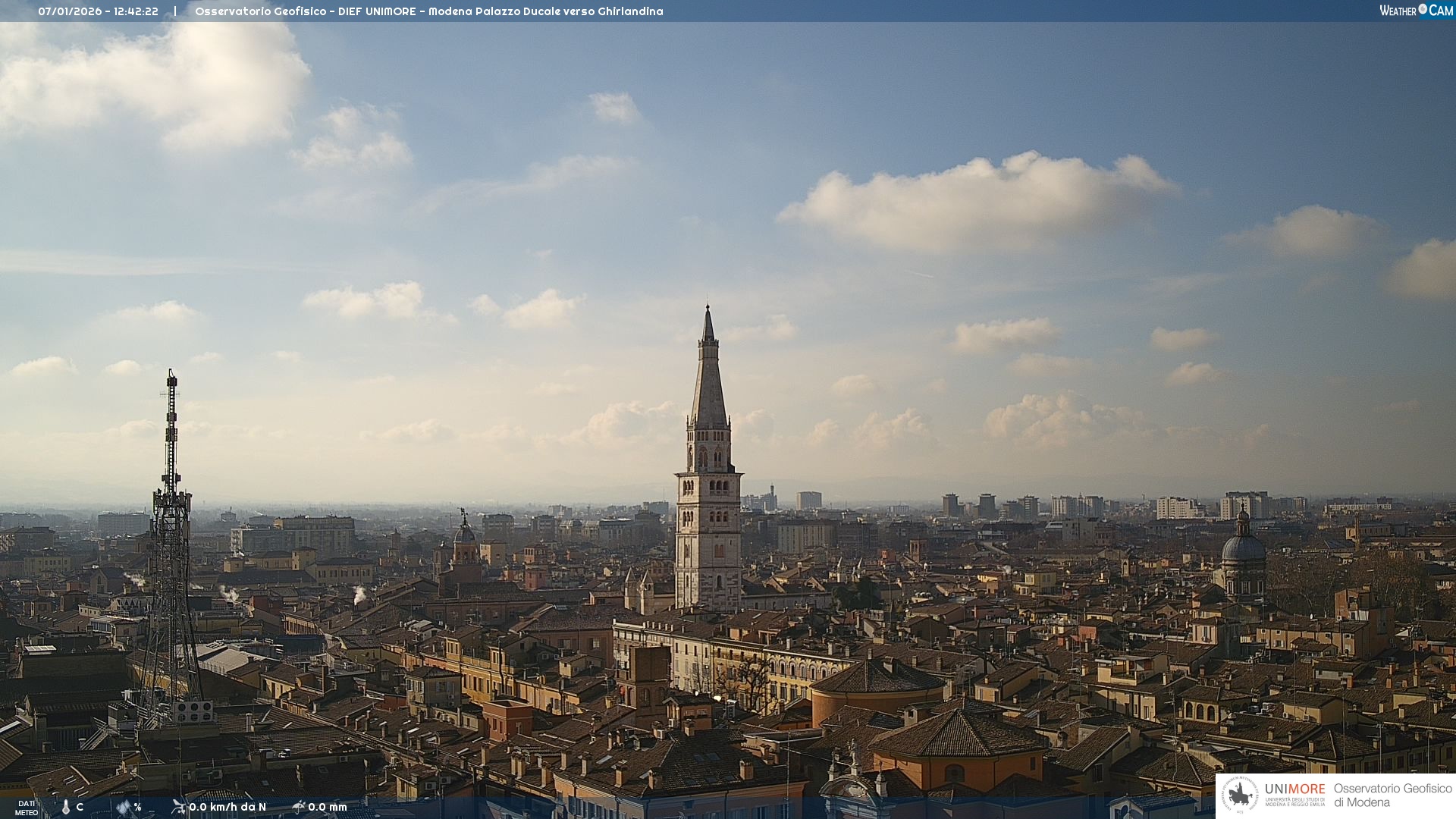The height and width of the screenshot is (819, 1456).
Task: Click the rain umbrella precipitation icon
Action: (x=299, y=807)
